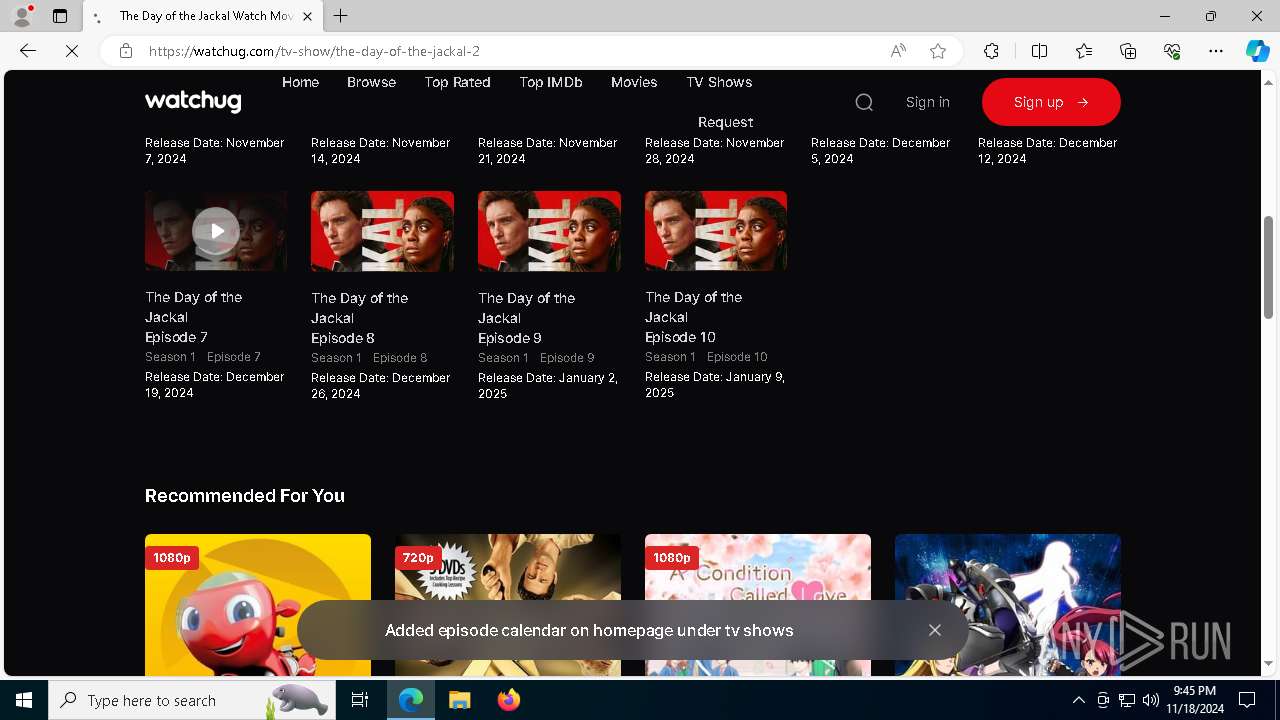Screen dimensions: 1280x720
Task: Click 'Release Date: December 19, 2024' text
Action: [x=215, y=385]
